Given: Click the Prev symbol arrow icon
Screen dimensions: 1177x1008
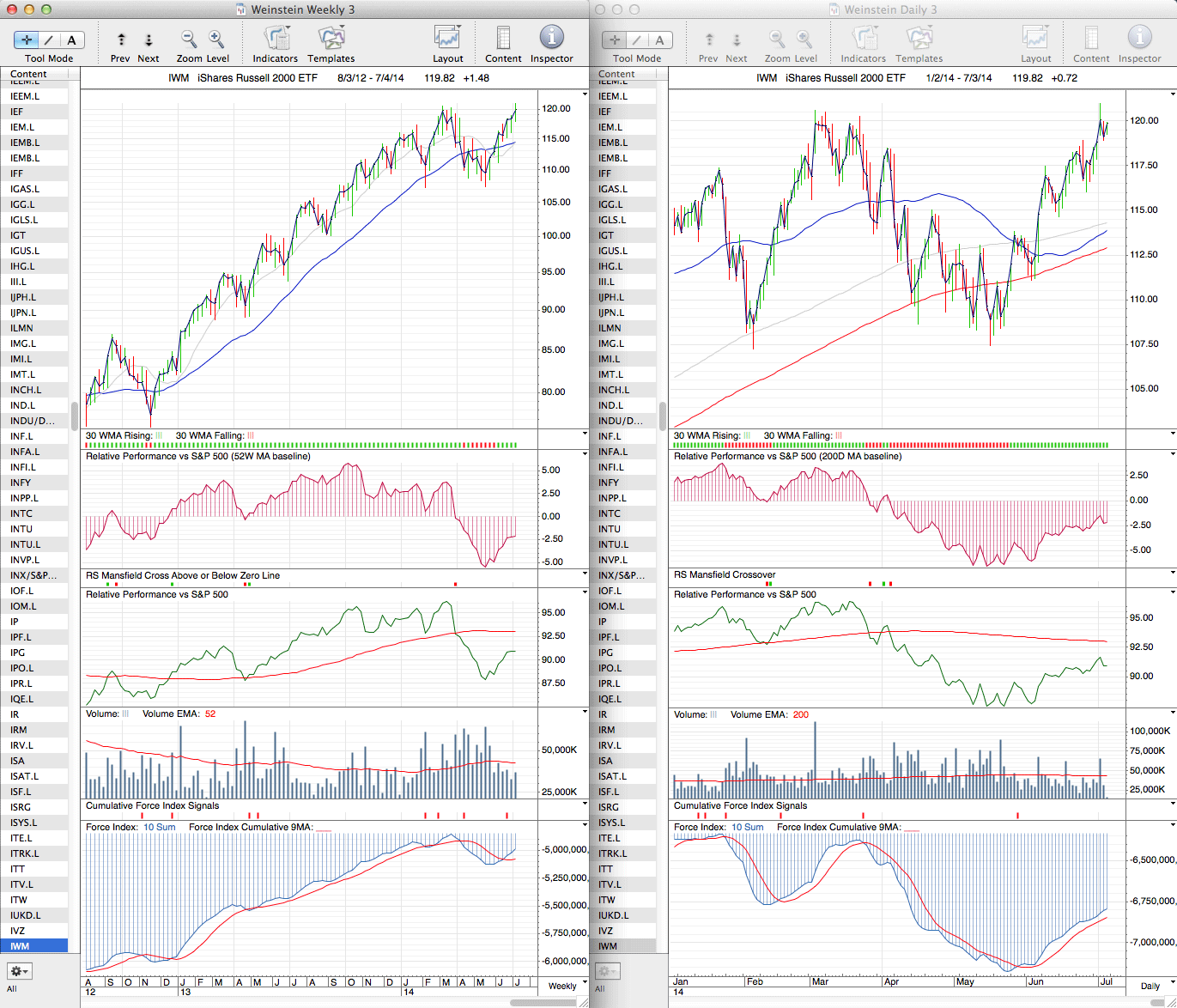Looking at the screenshot, I should pyautogui.click(x=121, y=39).
